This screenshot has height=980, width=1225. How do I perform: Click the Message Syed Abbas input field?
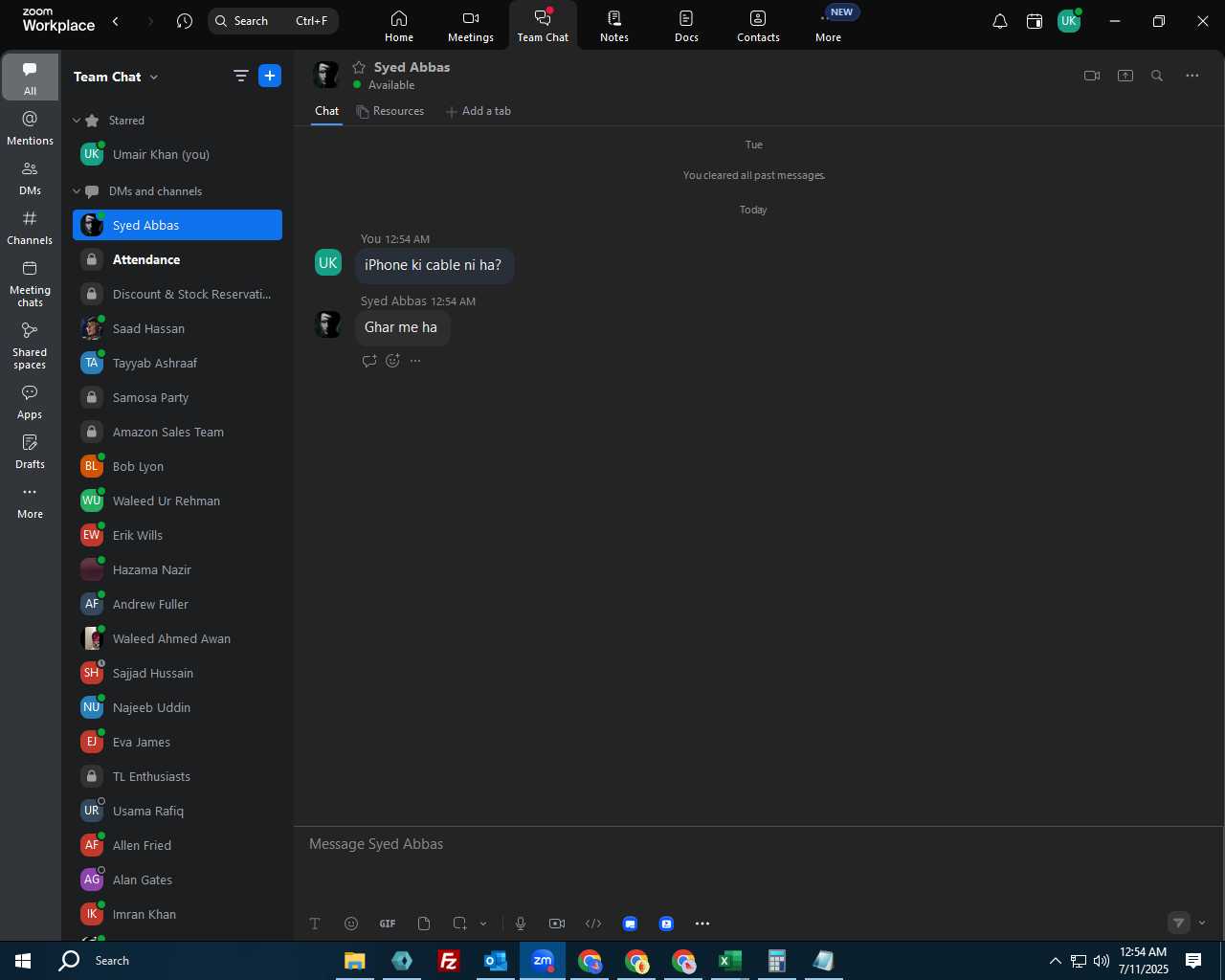click(x=757, y=844)
